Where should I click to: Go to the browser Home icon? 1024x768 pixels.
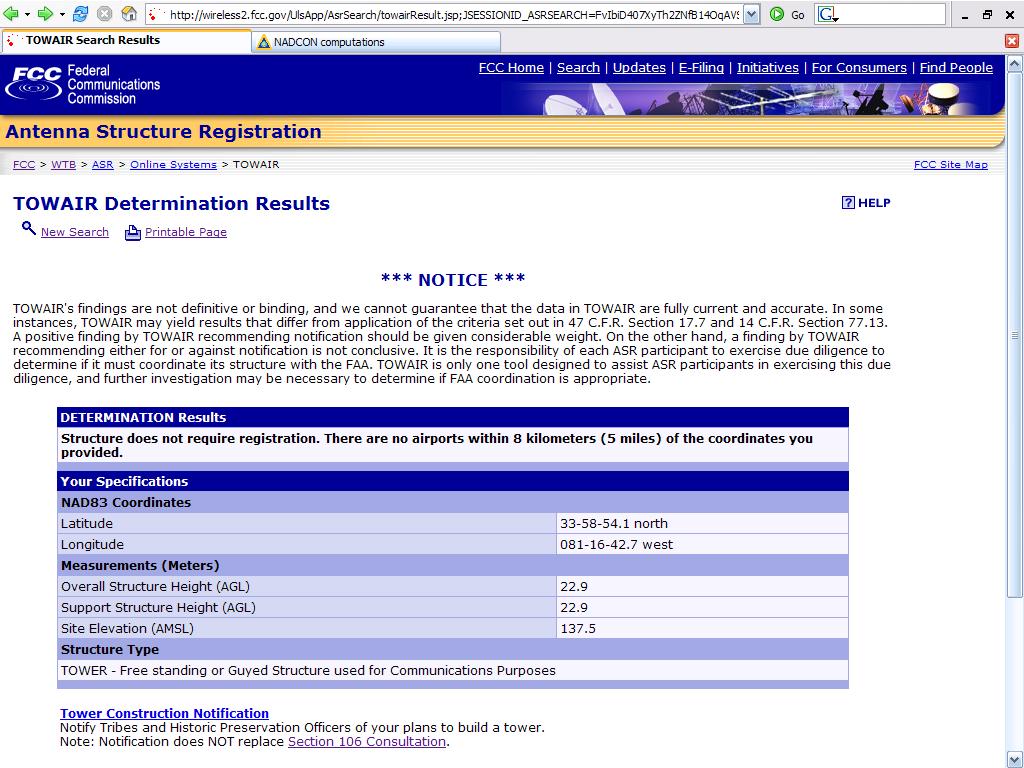[x=129, y=14]
